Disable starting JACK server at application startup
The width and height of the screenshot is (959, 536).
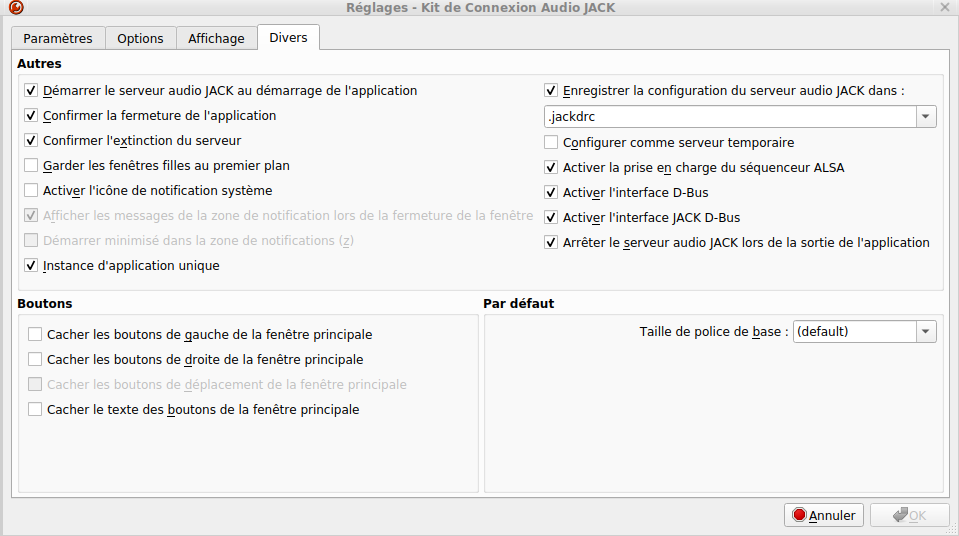pos(32,91)
